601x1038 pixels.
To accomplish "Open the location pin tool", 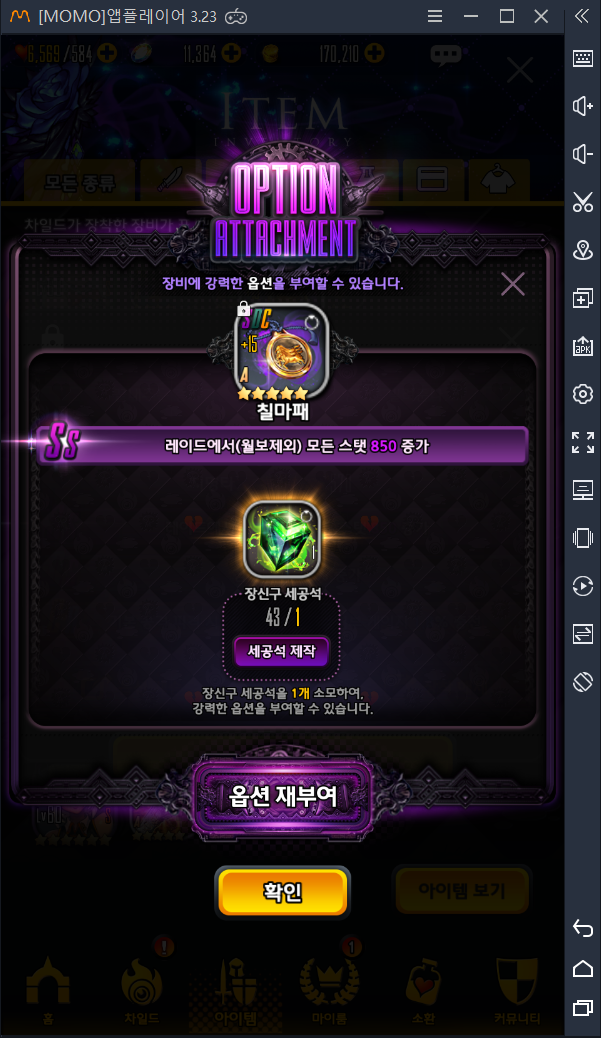I will [582, 250].
